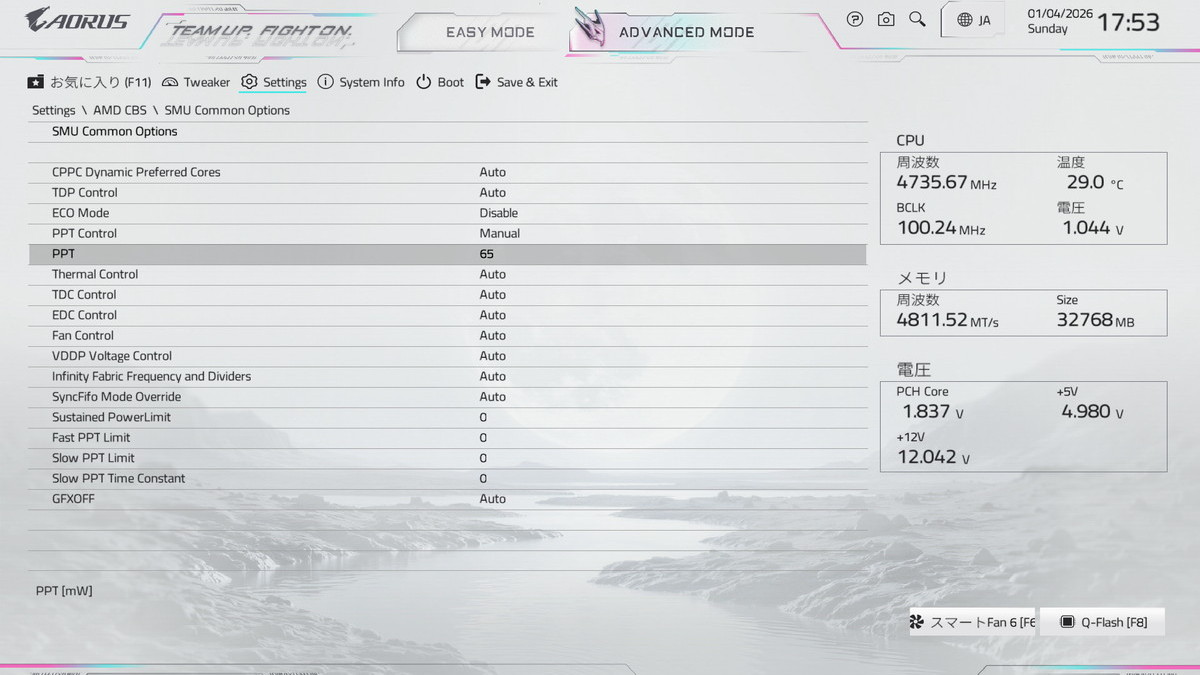Open the PPT Control Manual dropdown

(499, 233)
